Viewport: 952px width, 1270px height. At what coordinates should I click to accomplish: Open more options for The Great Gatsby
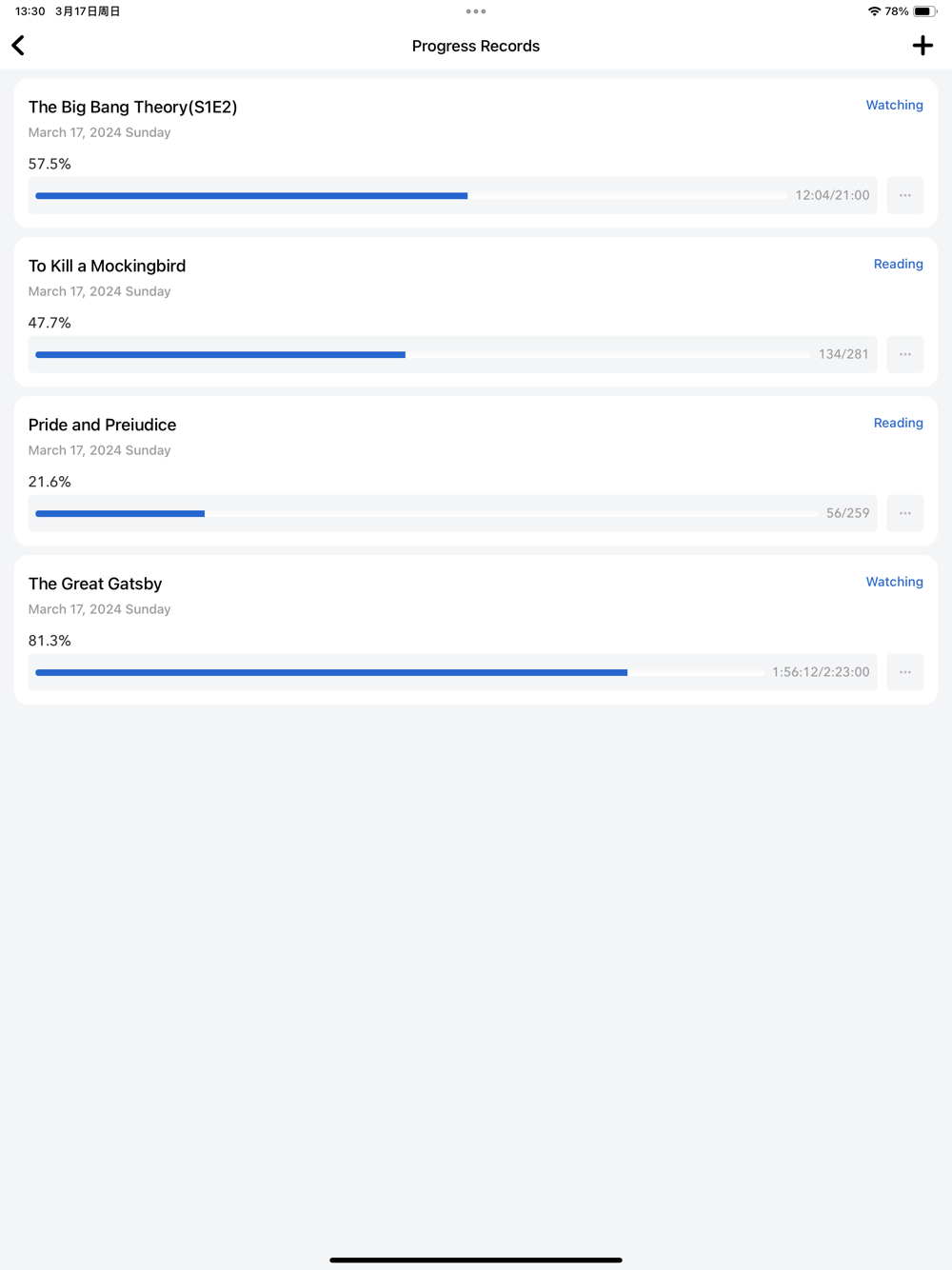coord(904,672)
